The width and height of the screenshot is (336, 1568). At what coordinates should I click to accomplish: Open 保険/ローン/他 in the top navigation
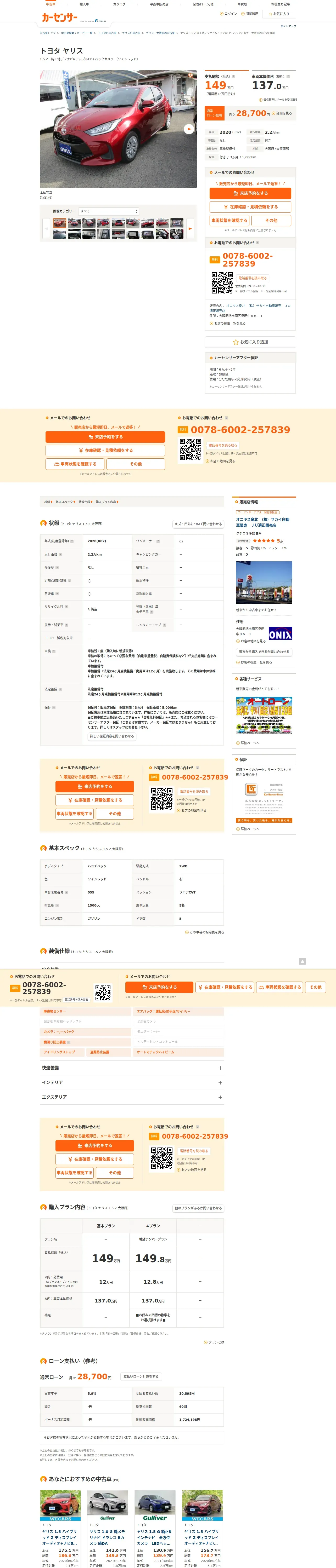(x=203, y=4)
